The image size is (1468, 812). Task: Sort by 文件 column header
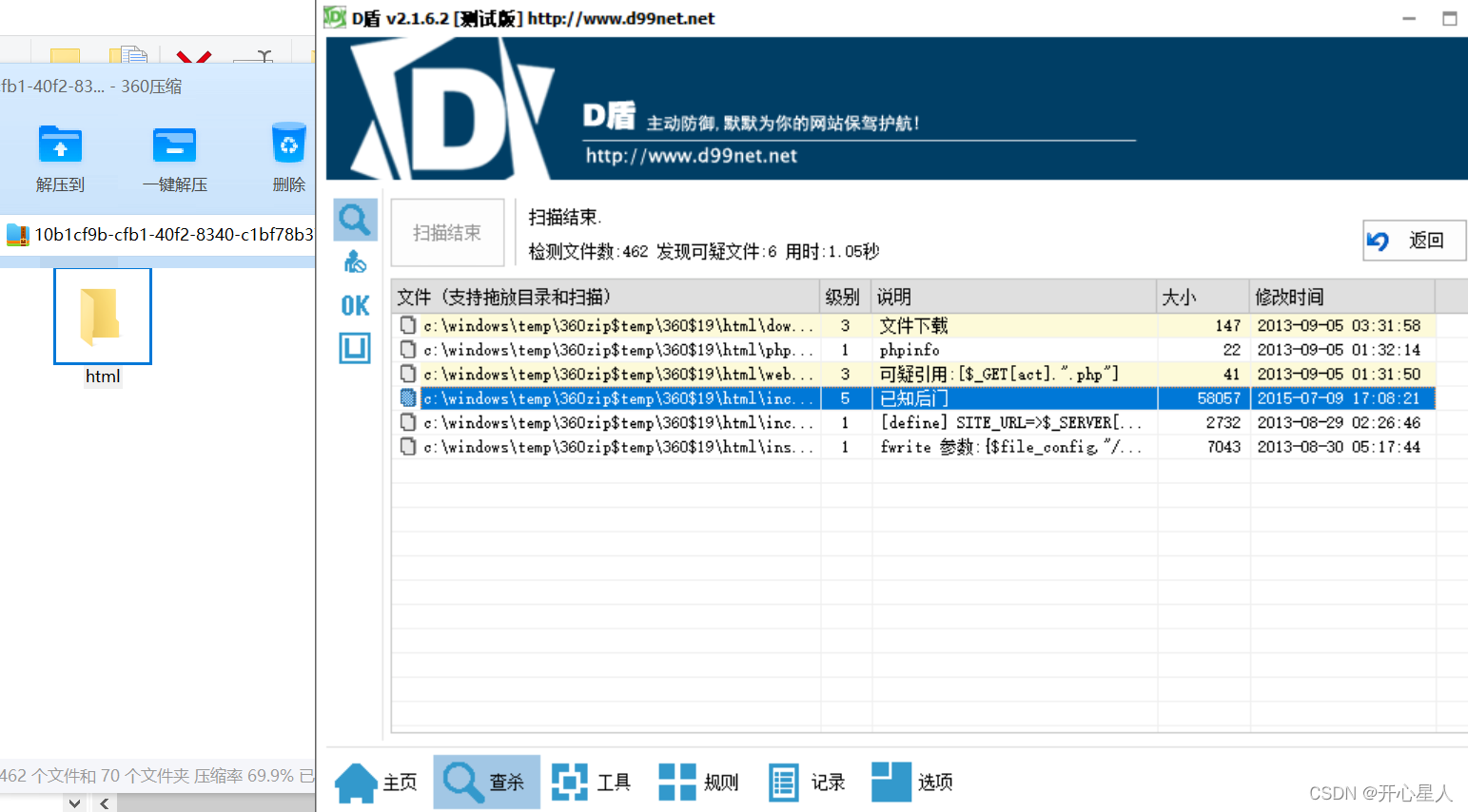click(606, 297)
